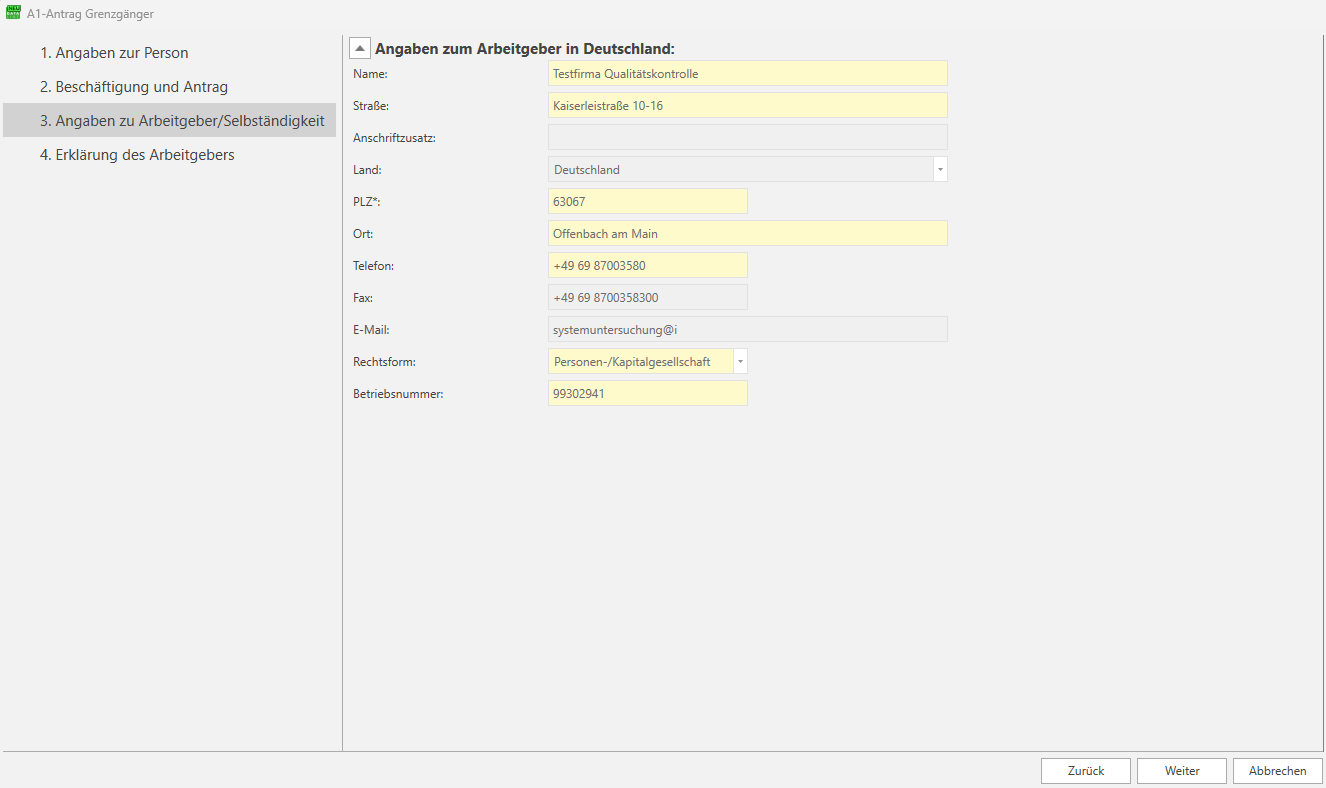Select step 3 Angaben zu Arbeitgeber/Selbständigkeit

(181, 121)
